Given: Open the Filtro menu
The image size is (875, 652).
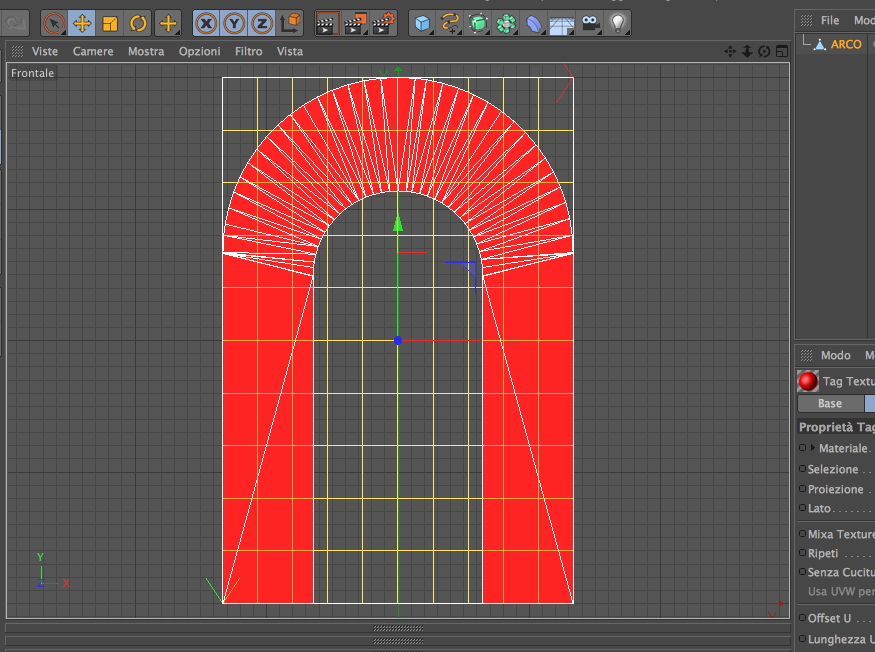Looking at the screenshot, I should tap(249, 51).
